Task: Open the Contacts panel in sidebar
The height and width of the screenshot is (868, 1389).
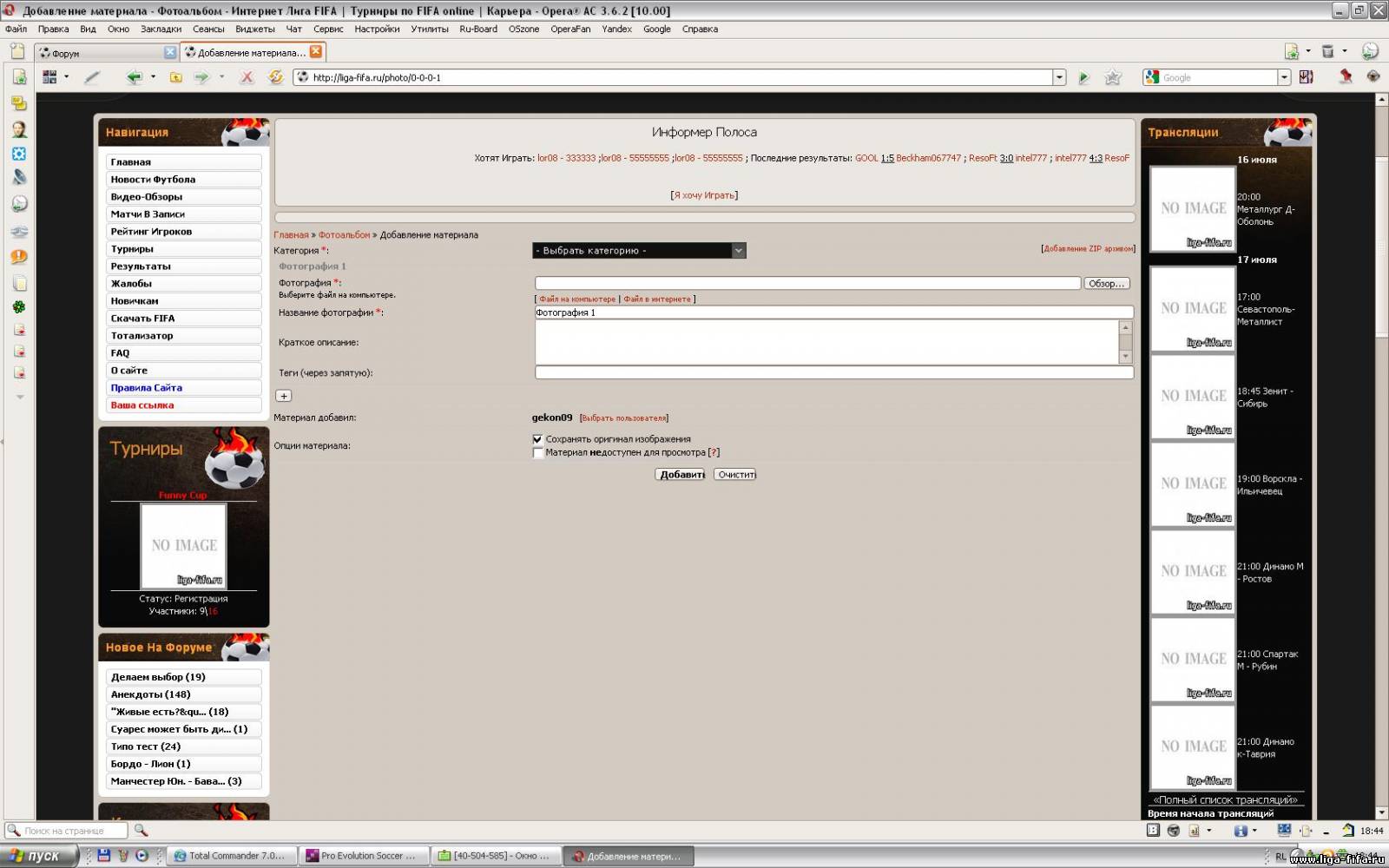Action: click(x=19, y=129)
